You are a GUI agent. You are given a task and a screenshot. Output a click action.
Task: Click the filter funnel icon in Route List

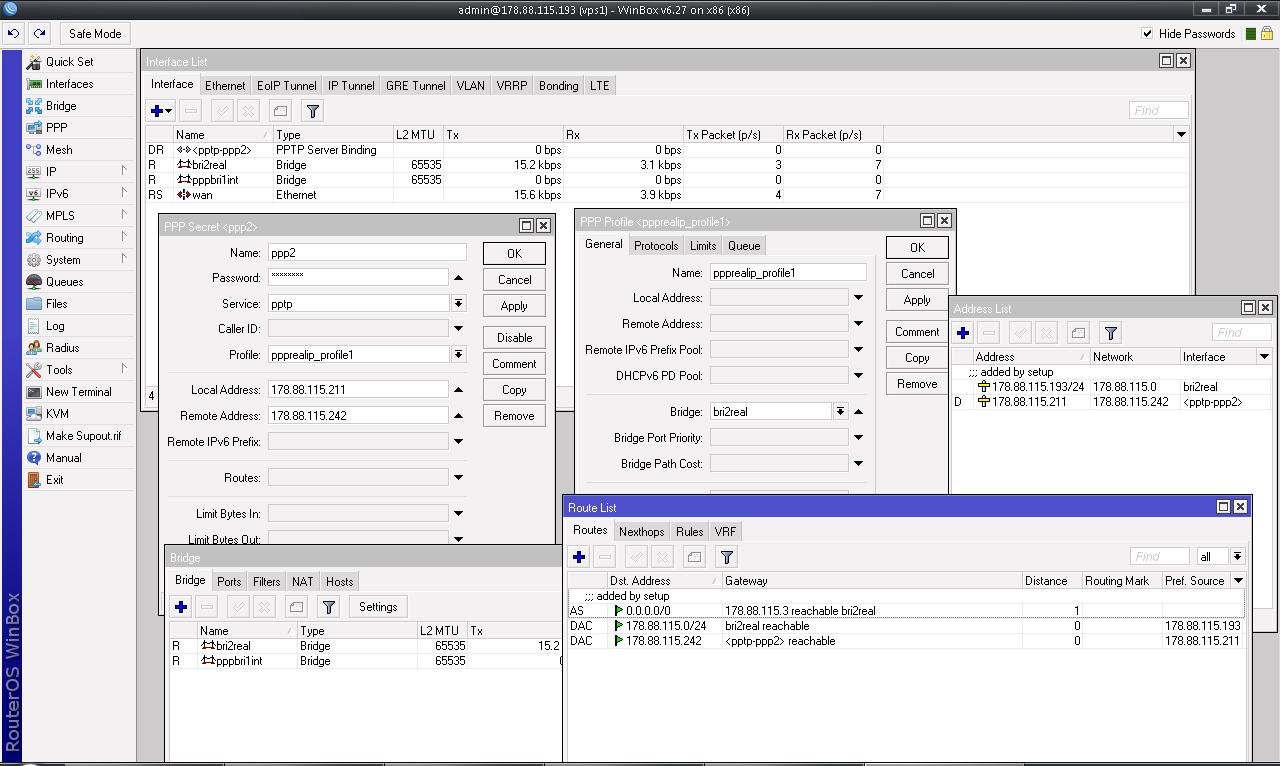click(x=726, y=557)
